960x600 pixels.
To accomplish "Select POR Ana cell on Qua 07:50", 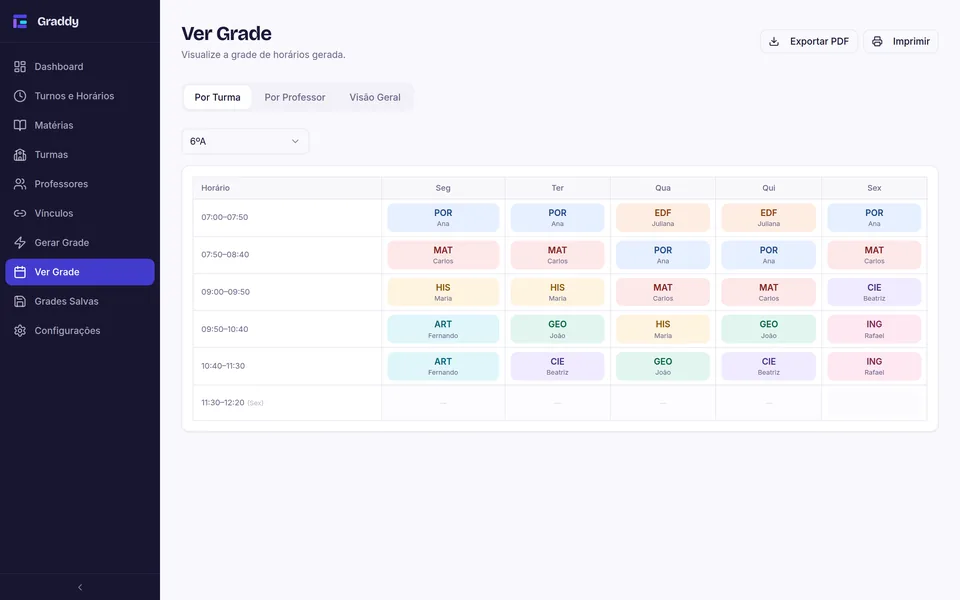I will (663, 255).
